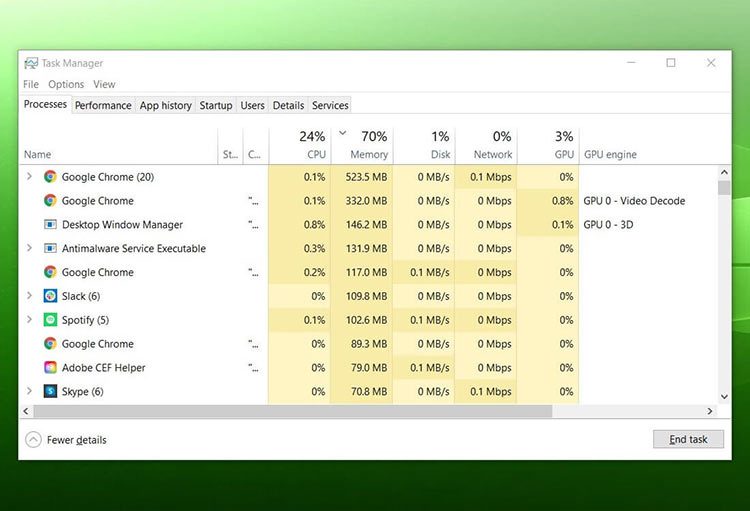Switch to the Performance tab
750x511 pixels.
(x=103, y=106)
